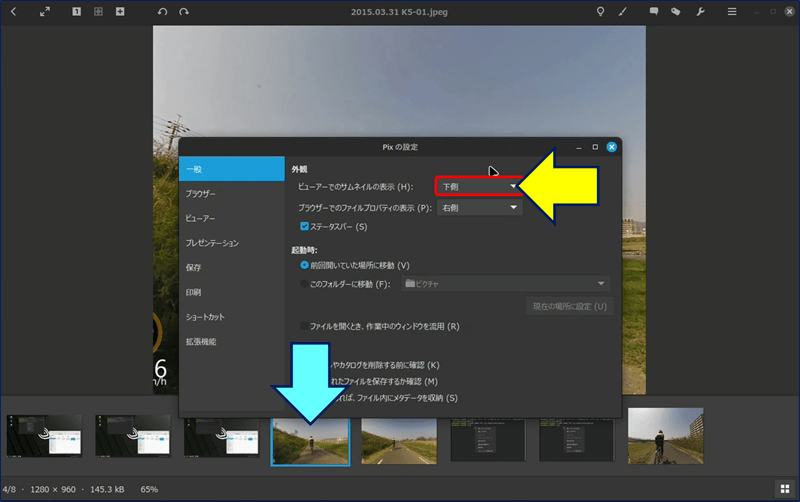Zoom in using the plus icon
Image resolution: width=800 pixels, height=502 pixels.
pyautogui.click(x=120, y=11)
